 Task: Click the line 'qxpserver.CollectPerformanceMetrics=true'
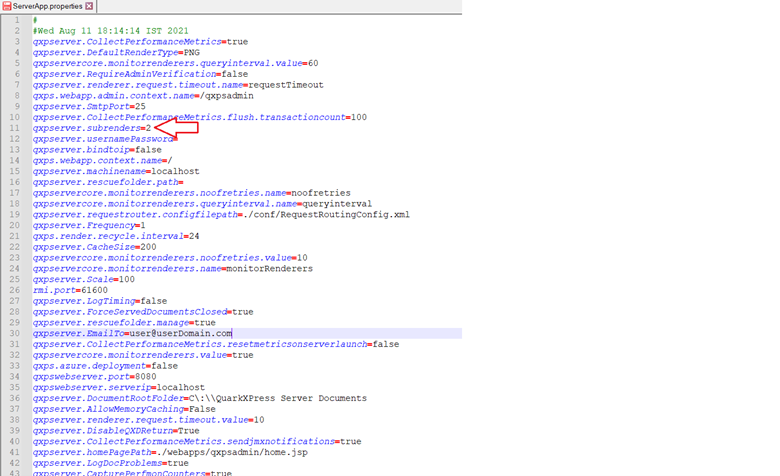tap(140, 42)
